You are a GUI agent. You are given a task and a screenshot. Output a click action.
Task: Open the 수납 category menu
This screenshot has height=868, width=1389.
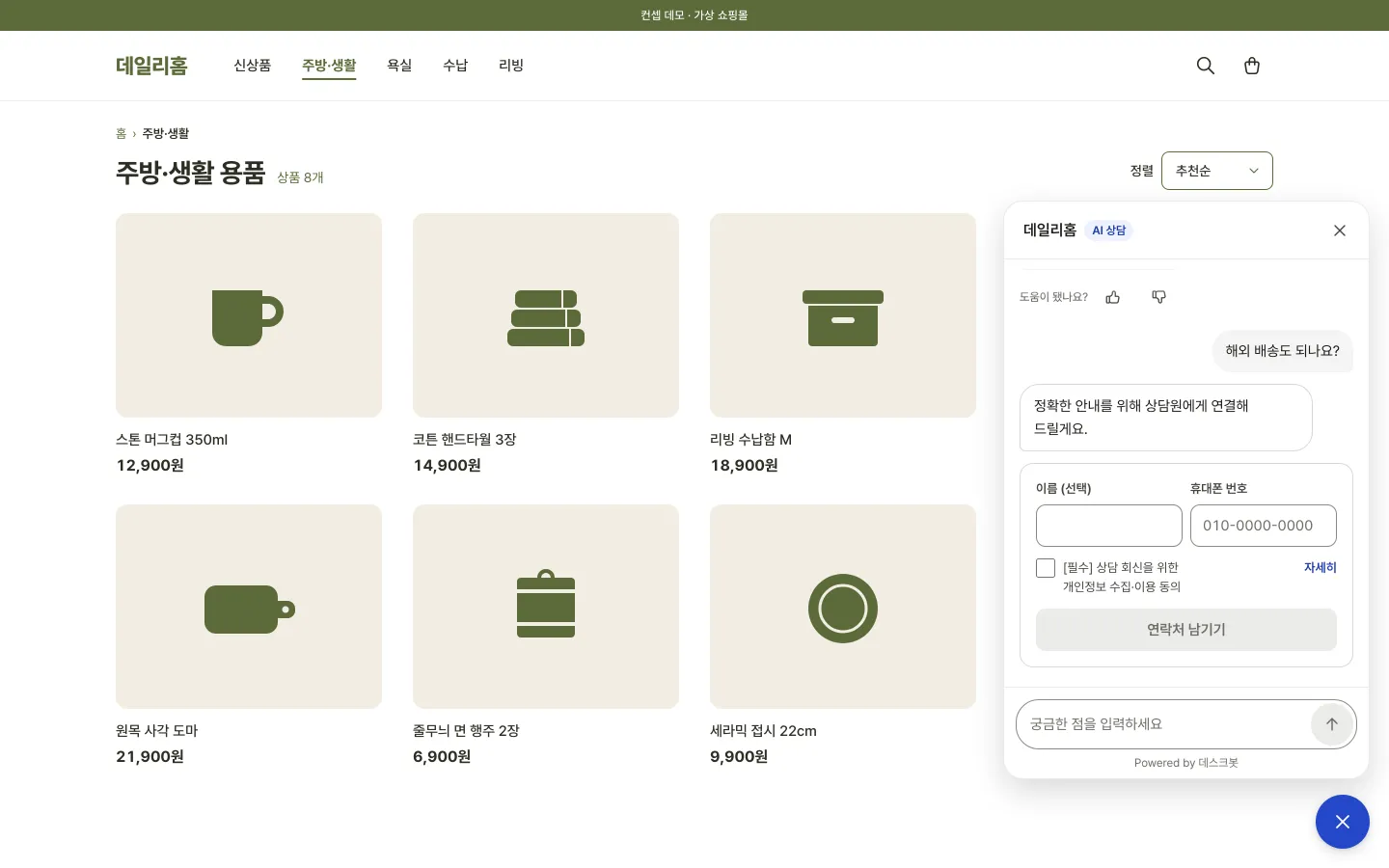pyautogui.click(x=455, y=66)
